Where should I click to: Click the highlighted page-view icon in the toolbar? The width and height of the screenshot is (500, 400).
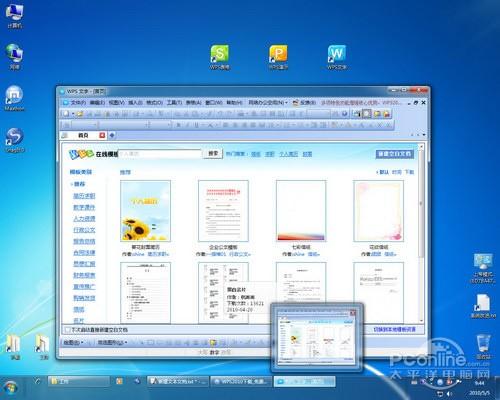(x=367, y=114)
